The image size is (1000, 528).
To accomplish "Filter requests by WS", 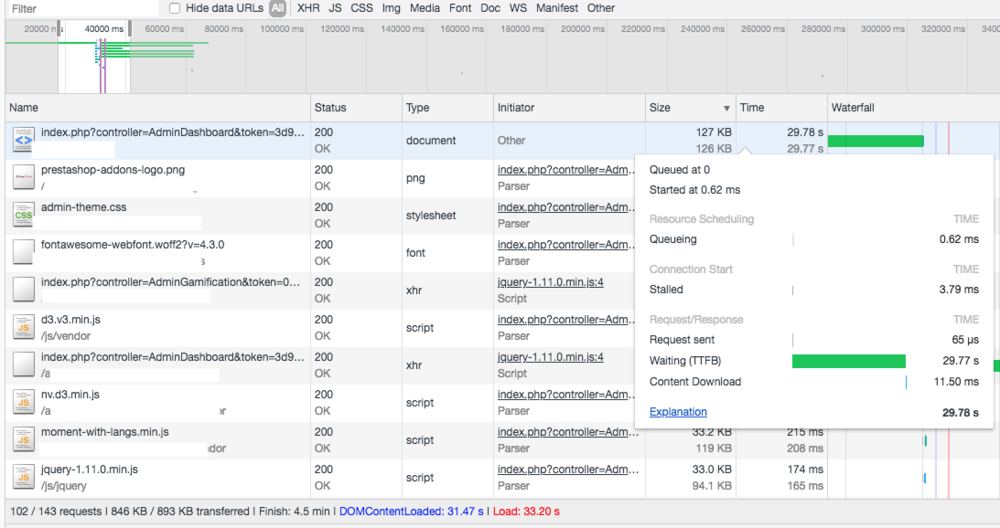I will [518, 8].
